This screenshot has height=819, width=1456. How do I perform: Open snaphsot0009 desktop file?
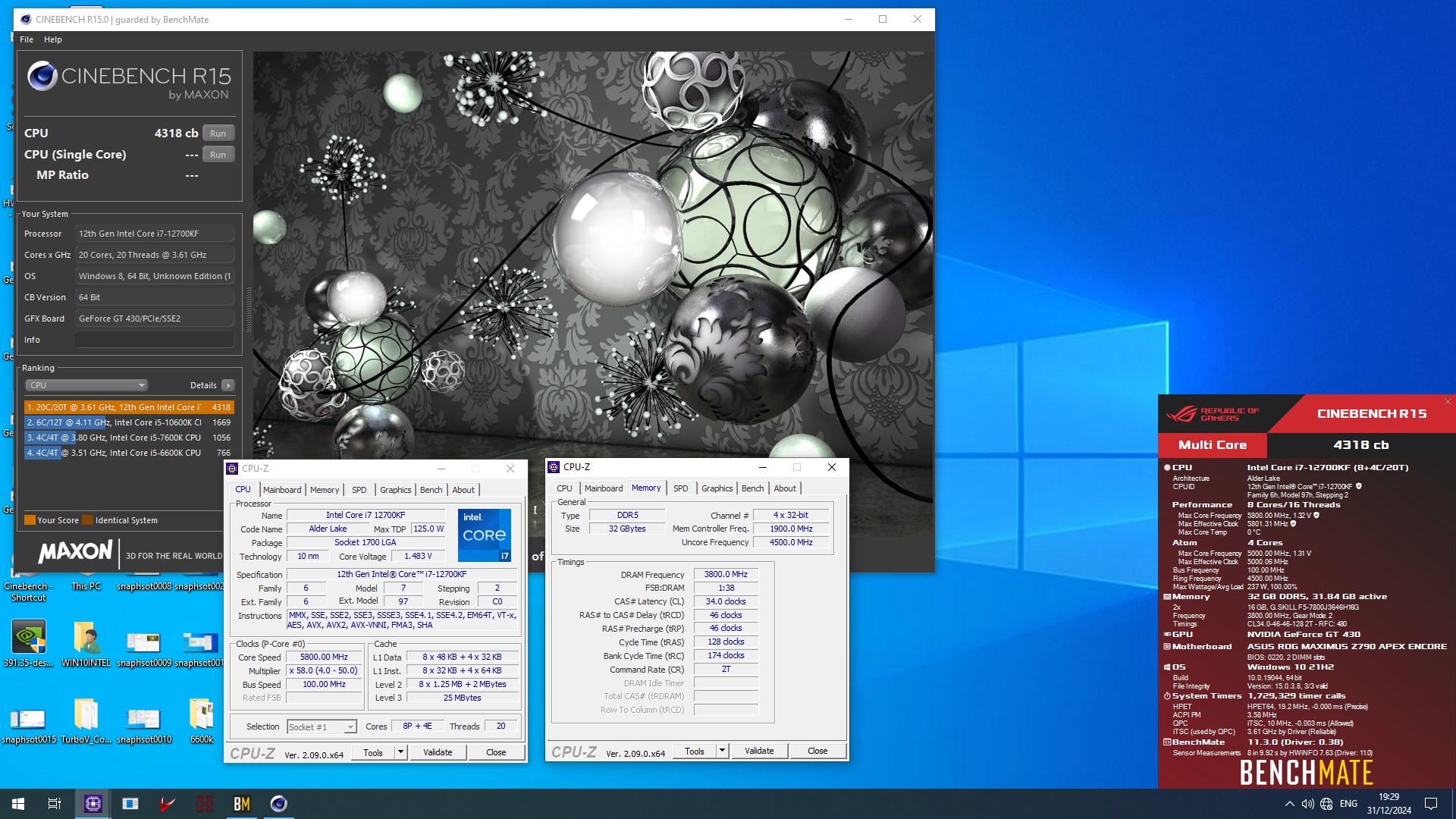pyautogui.click(x=143, y=648)
